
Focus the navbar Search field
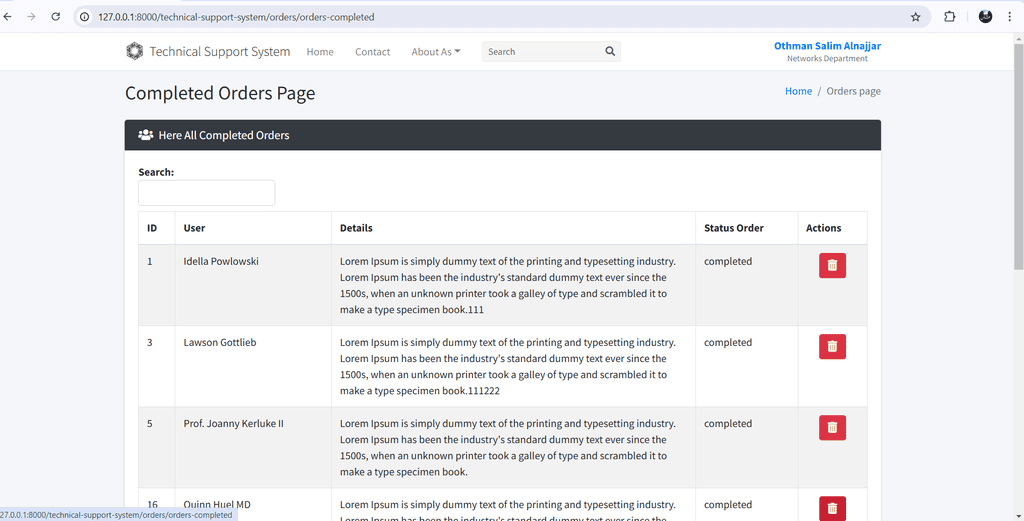click(542, 52)
